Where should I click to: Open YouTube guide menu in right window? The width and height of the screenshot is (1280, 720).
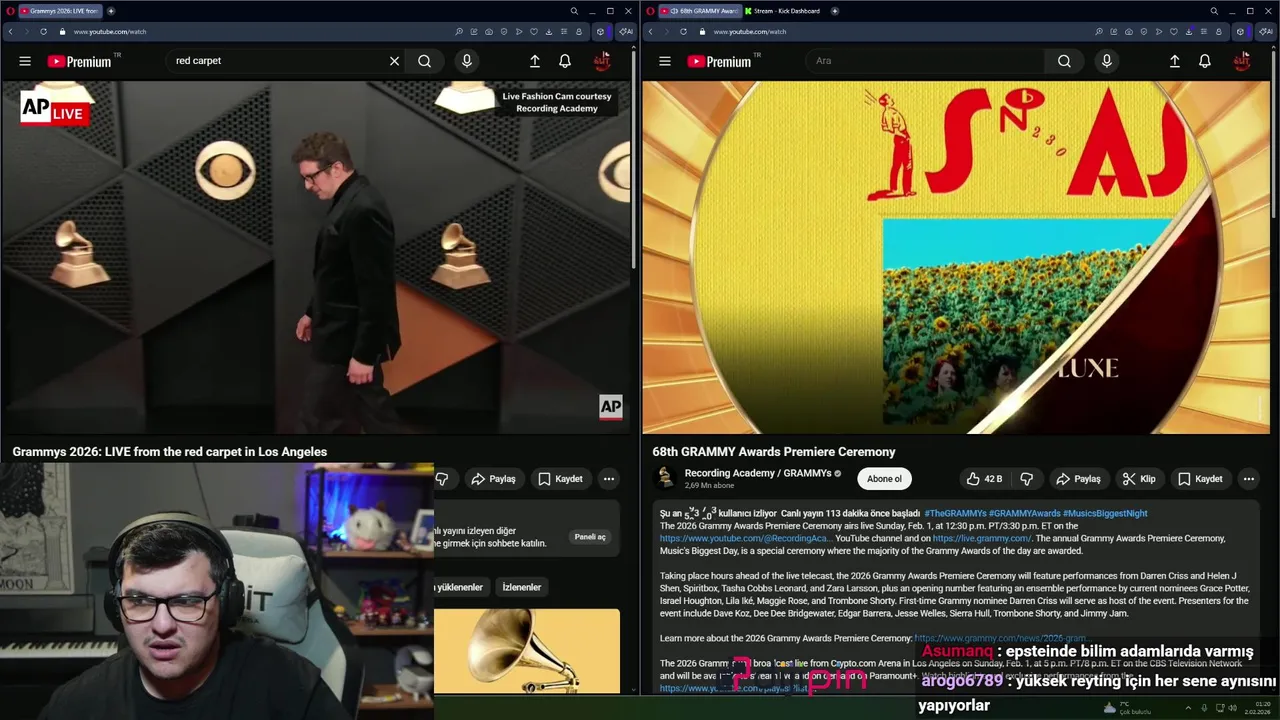665,61
